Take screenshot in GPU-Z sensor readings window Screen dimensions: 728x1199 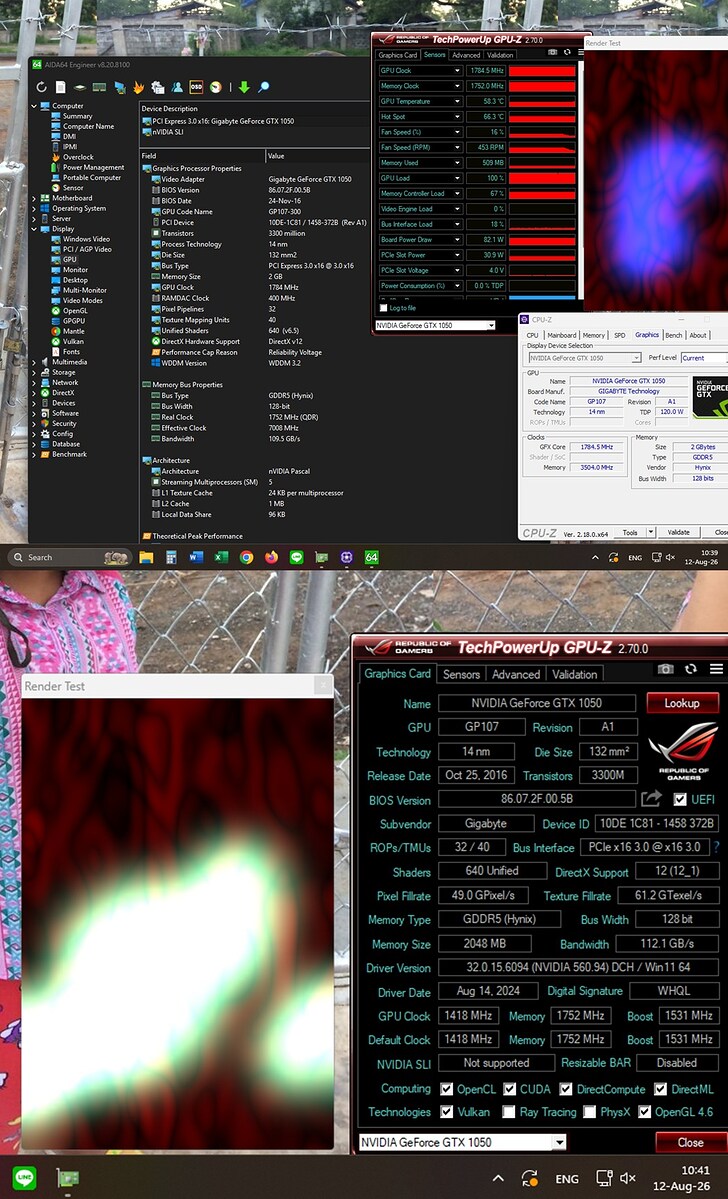(553, 53)
